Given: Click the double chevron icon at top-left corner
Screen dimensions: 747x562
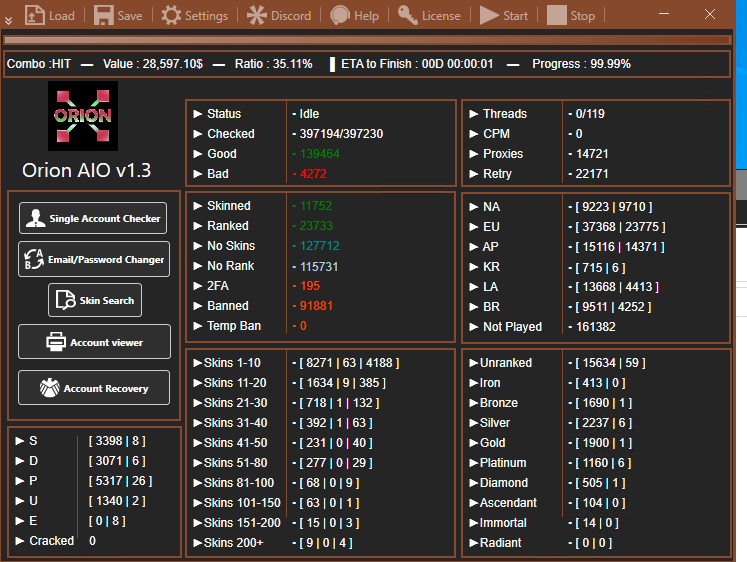Looking at the screenshot, I should [x=9, y=20].
